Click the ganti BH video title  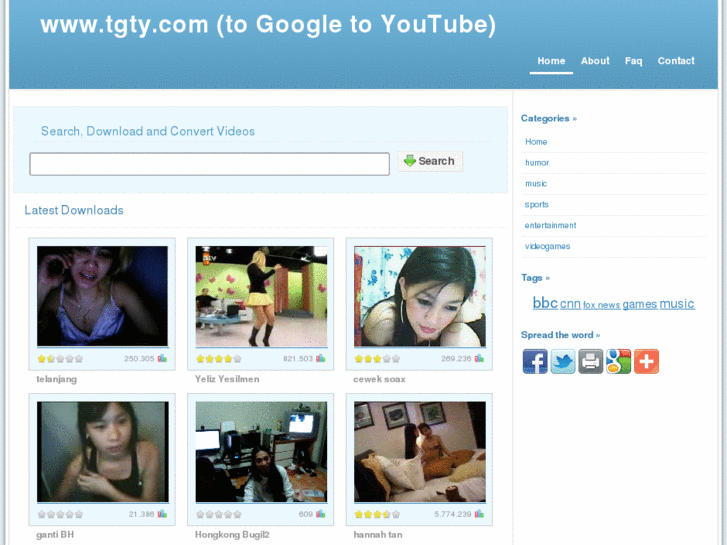[x=55, y=535]
